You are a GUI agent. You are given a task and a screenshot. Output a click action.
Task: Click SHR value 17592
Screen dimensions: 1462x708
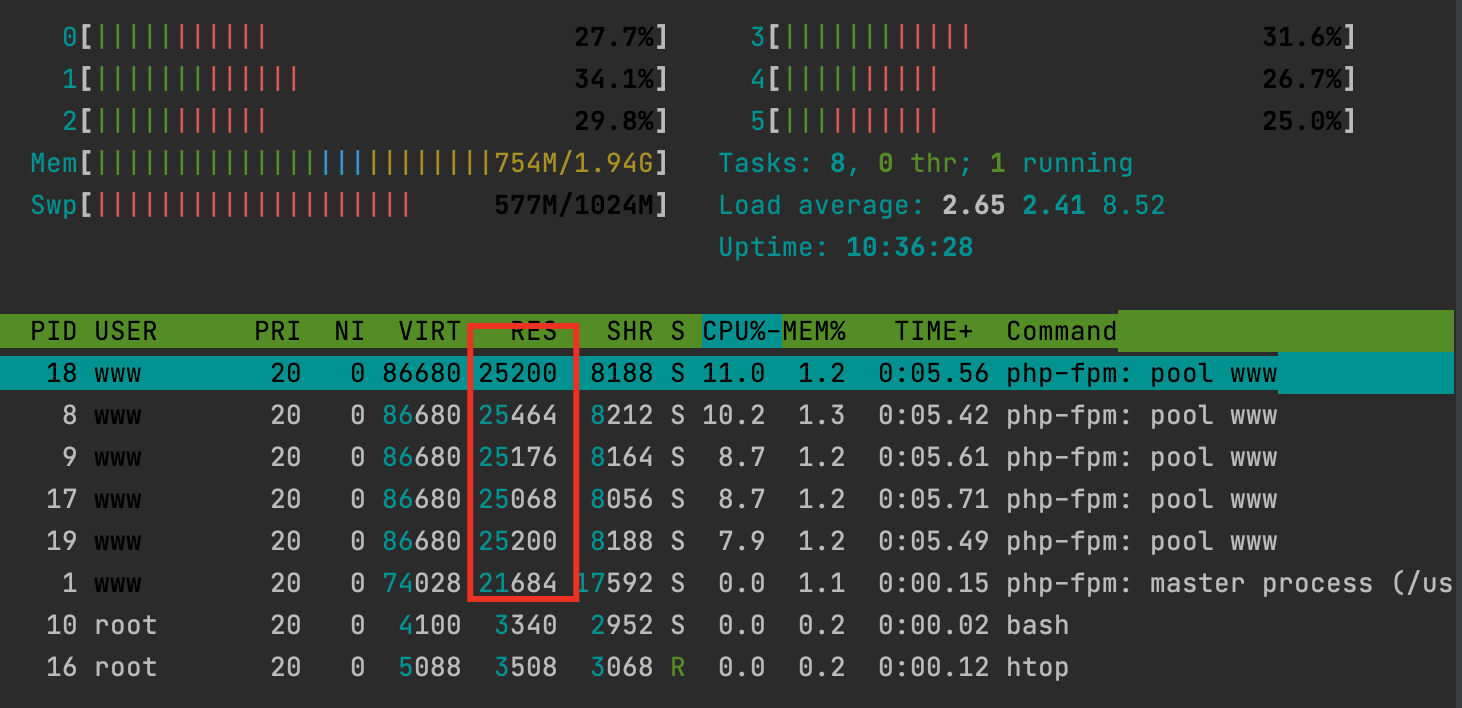pos(615,583)
